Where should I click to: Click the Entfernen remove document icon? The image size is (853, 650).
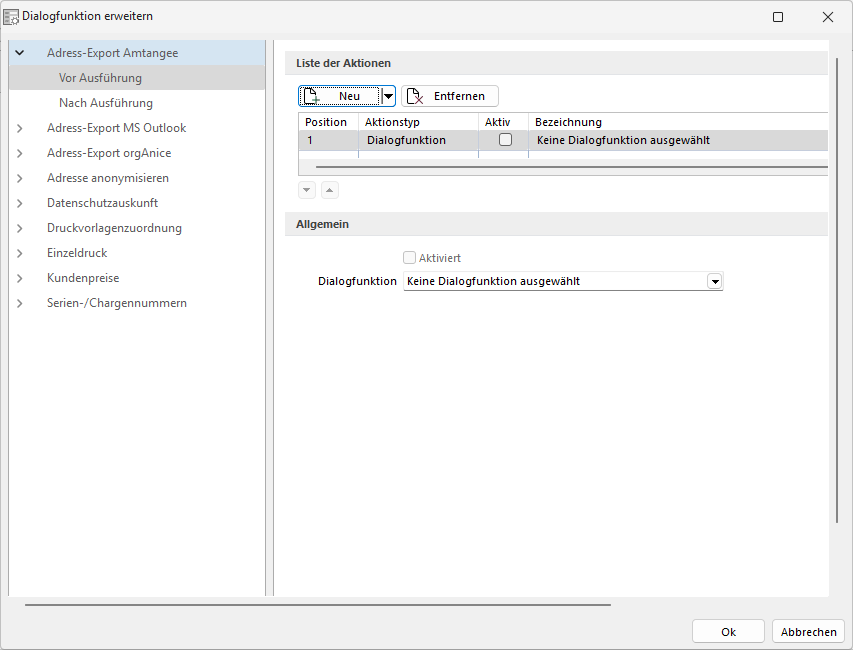click(x=415, y=96)
